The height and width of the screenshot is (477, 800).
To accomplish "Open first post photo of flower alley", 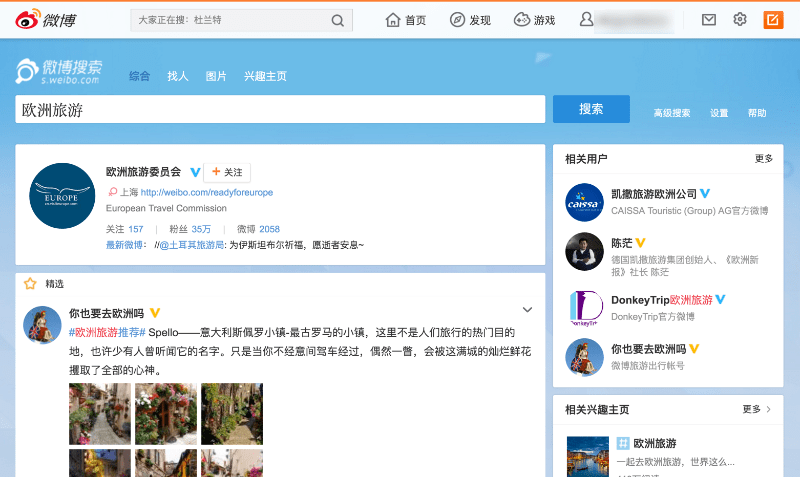I will pyautogui.click(x=99, y=414).
